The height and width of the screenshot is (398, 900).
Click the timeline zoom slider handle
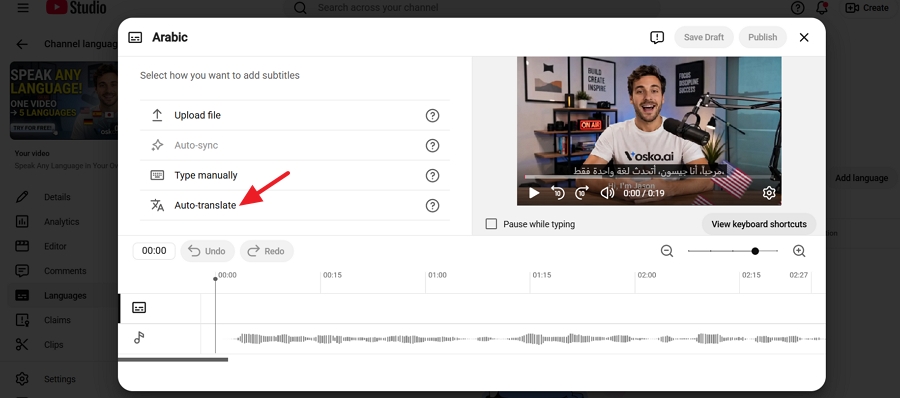(755, 251)
